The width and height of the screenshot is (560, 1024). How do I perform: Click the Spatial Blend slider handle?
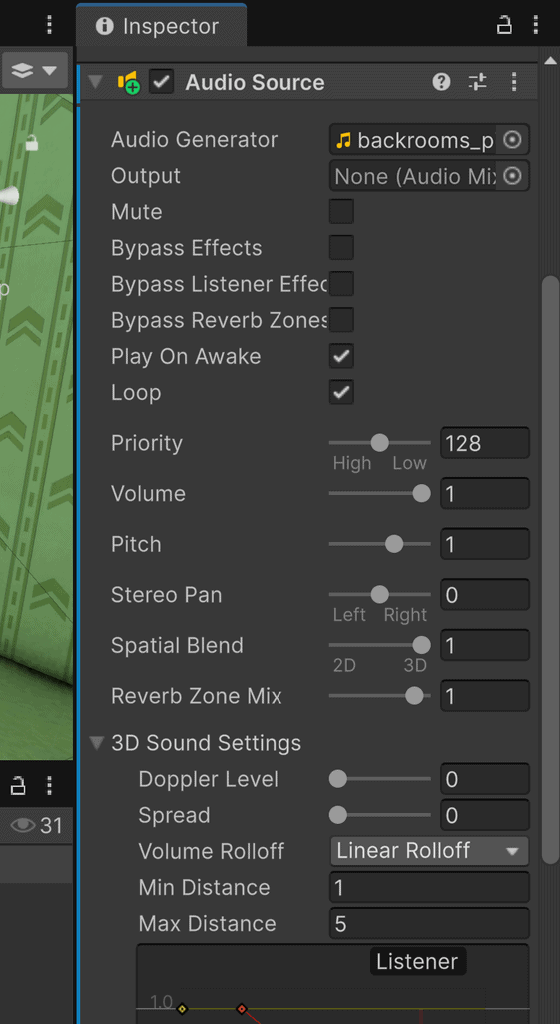click(422, 645)
